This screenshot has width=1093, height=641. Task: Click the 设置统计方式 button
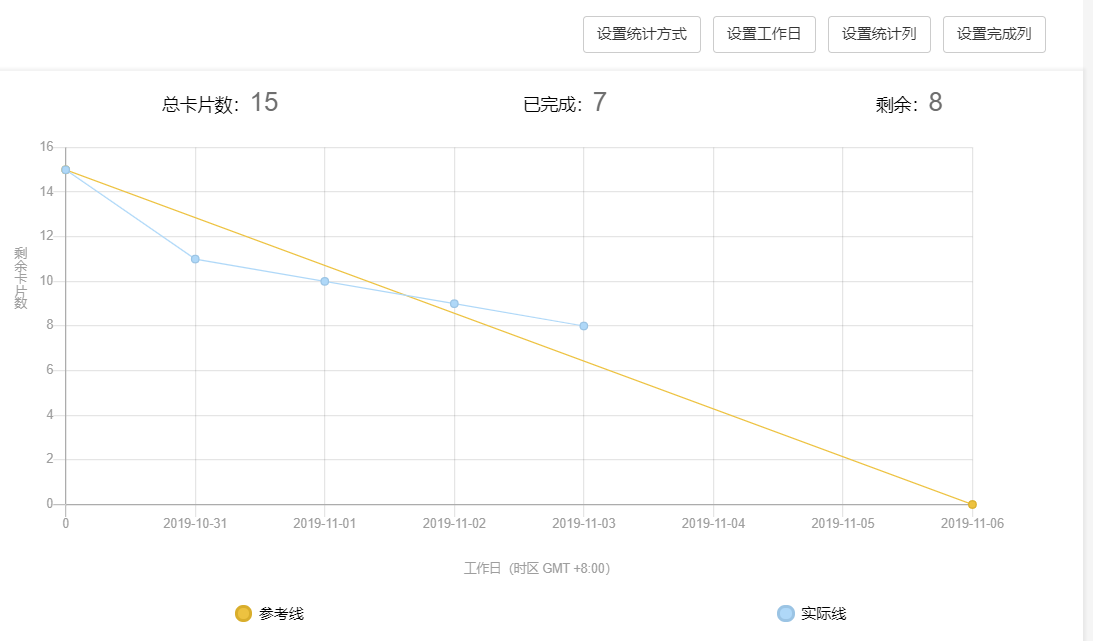642,34
